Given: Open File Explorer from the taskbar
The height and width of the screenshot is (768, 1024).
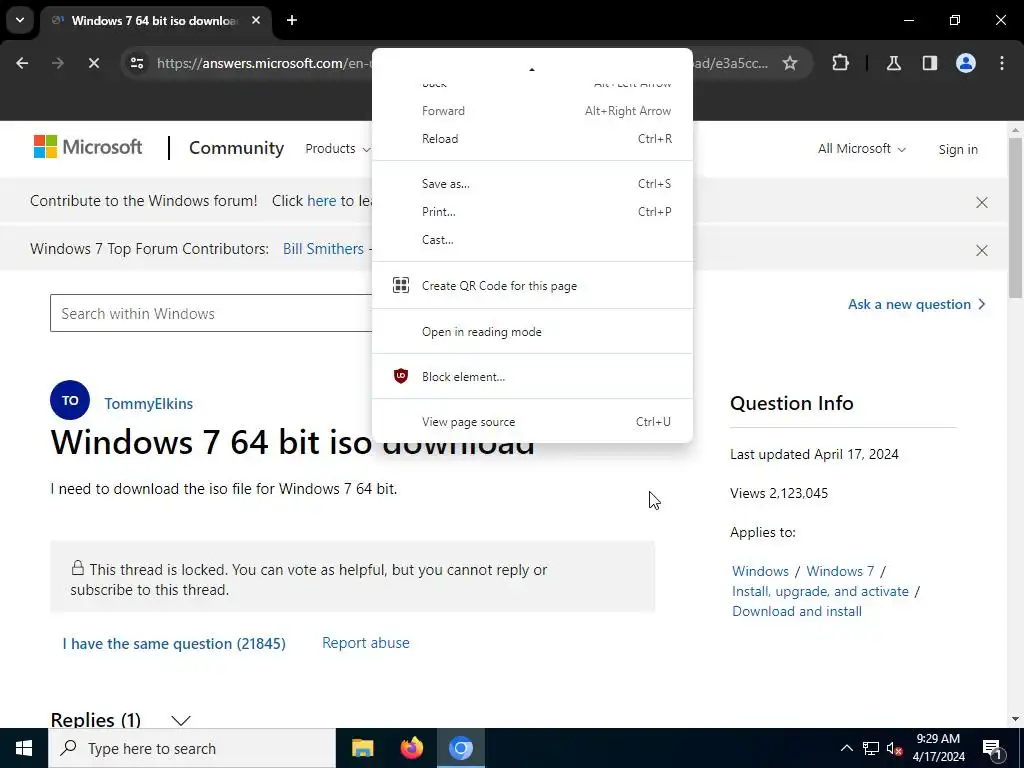Looking at the screenshot, I should [362, 748].
